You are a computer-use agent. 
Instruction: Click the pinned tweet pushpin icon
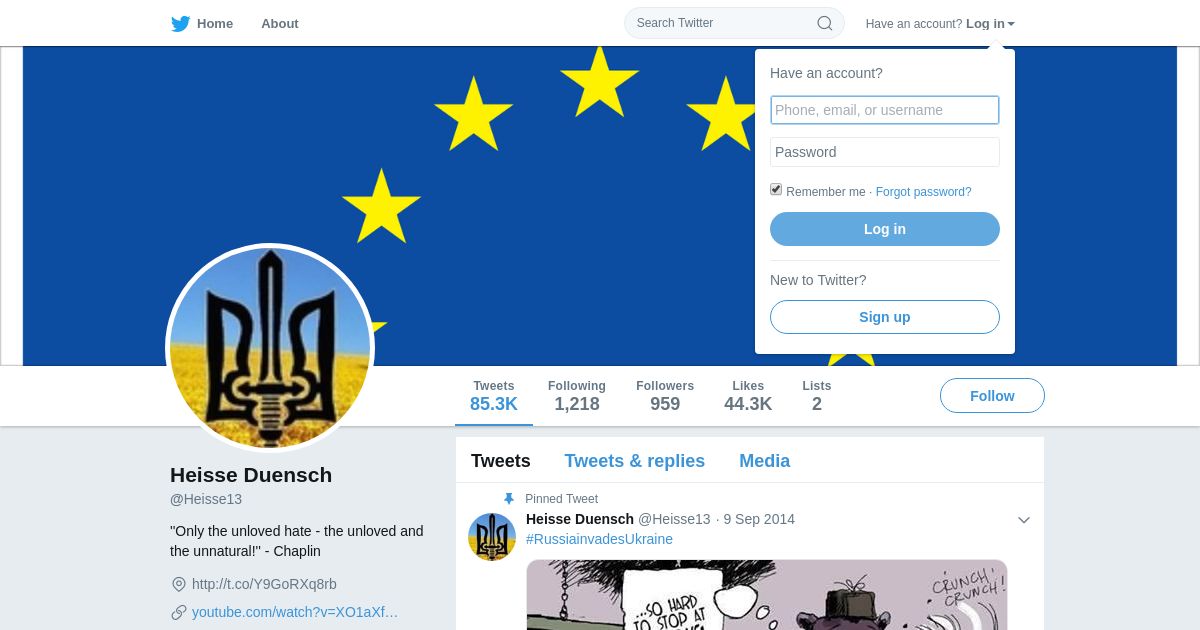[x=509, y=499]
